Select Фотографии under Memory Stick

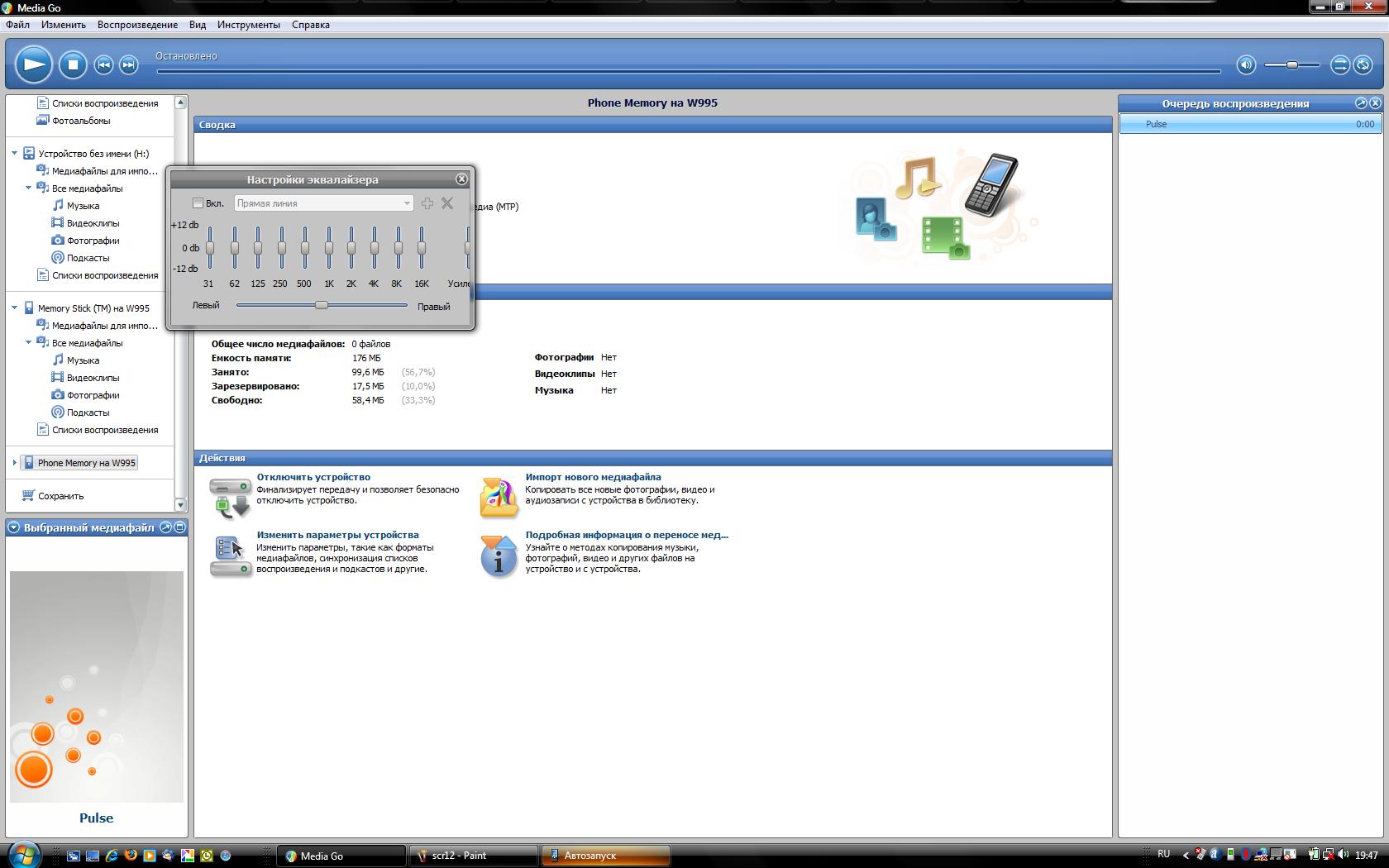pyautogui.click(x=93, y=395)
